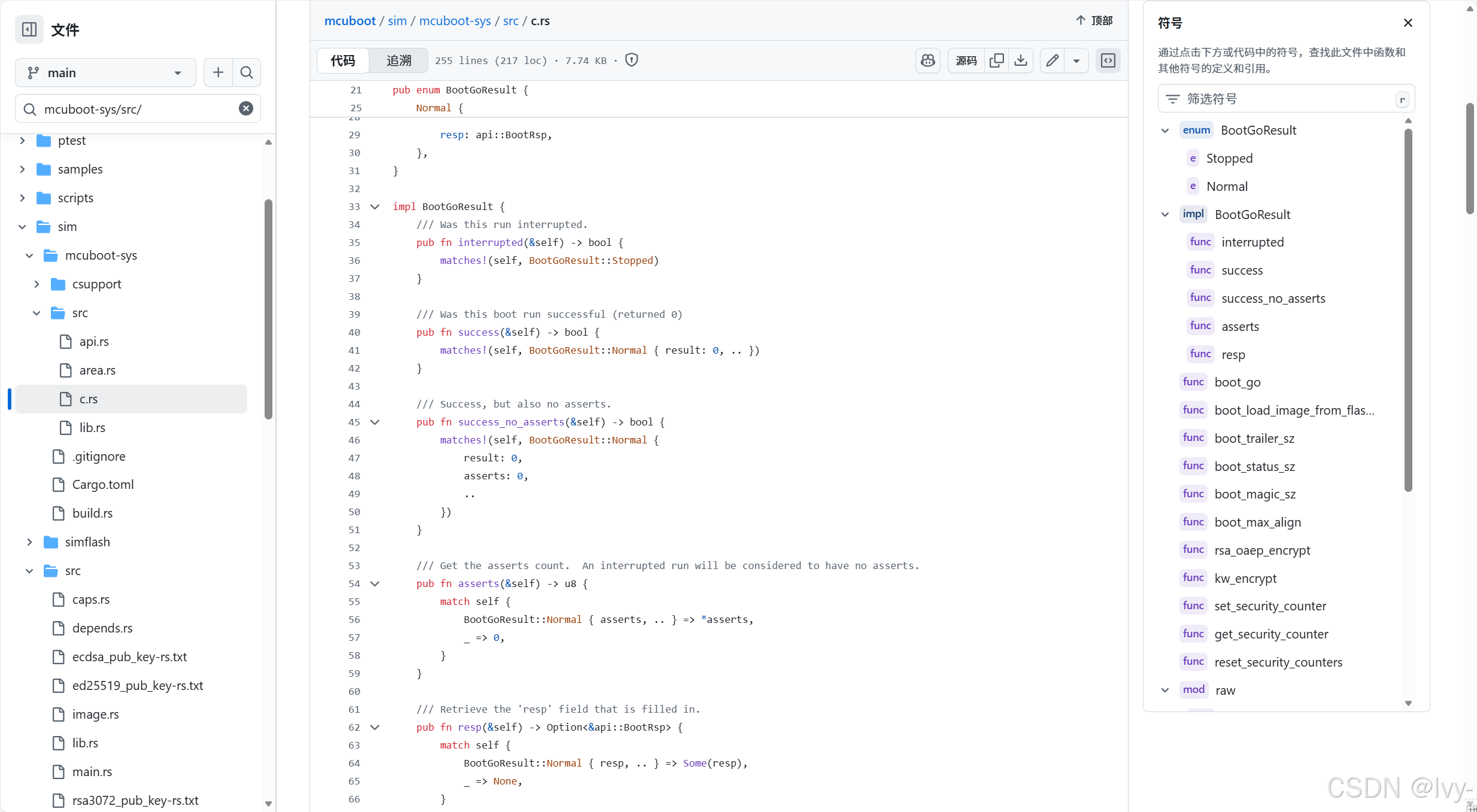Clear the file filter text
Image resolution: width=1477 pixels, height=812 pixels.
(246, 108)
